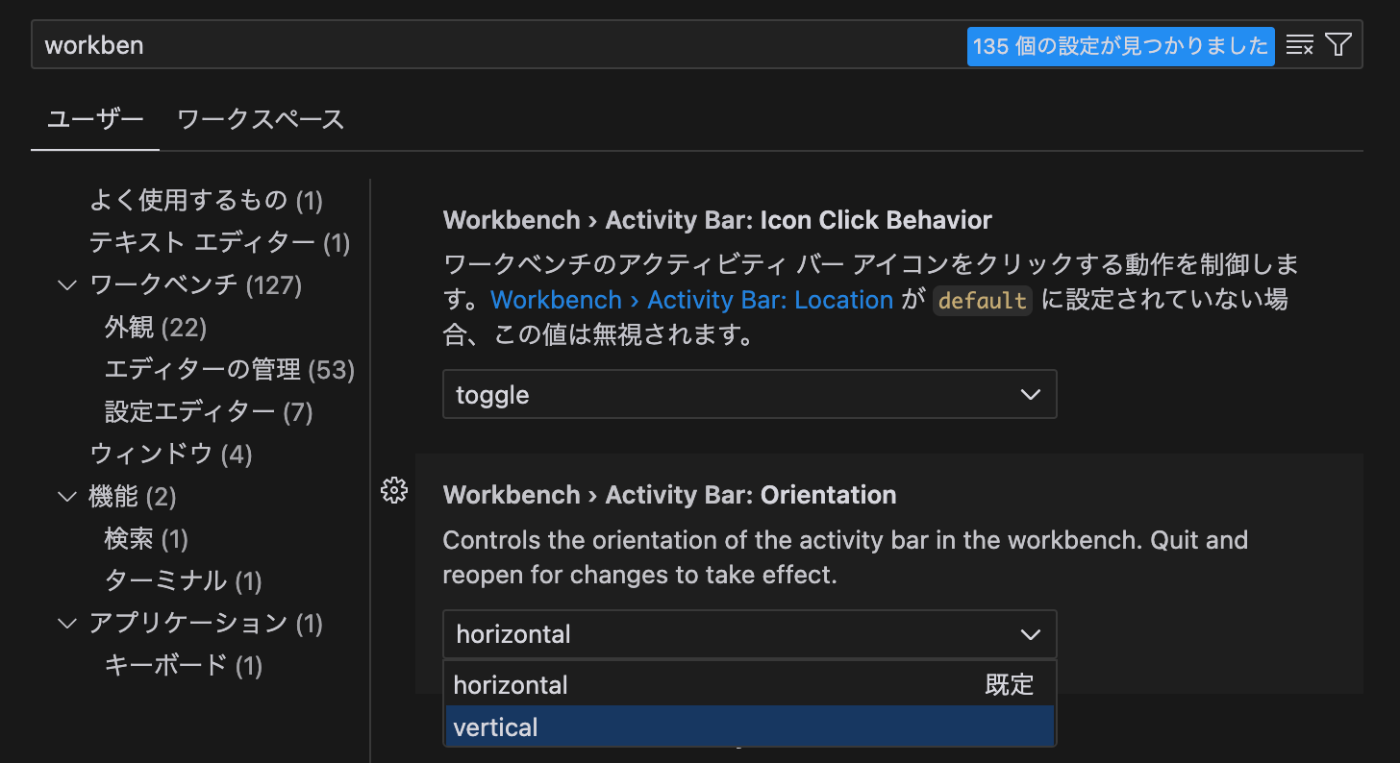Switch to the ワークスペース tab

pyautogui.click(x=260, y=120)
